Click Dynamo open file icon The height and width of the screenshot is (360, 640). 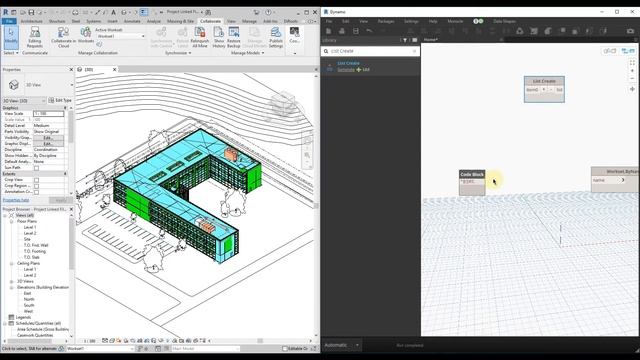click(x=342, y=31)
